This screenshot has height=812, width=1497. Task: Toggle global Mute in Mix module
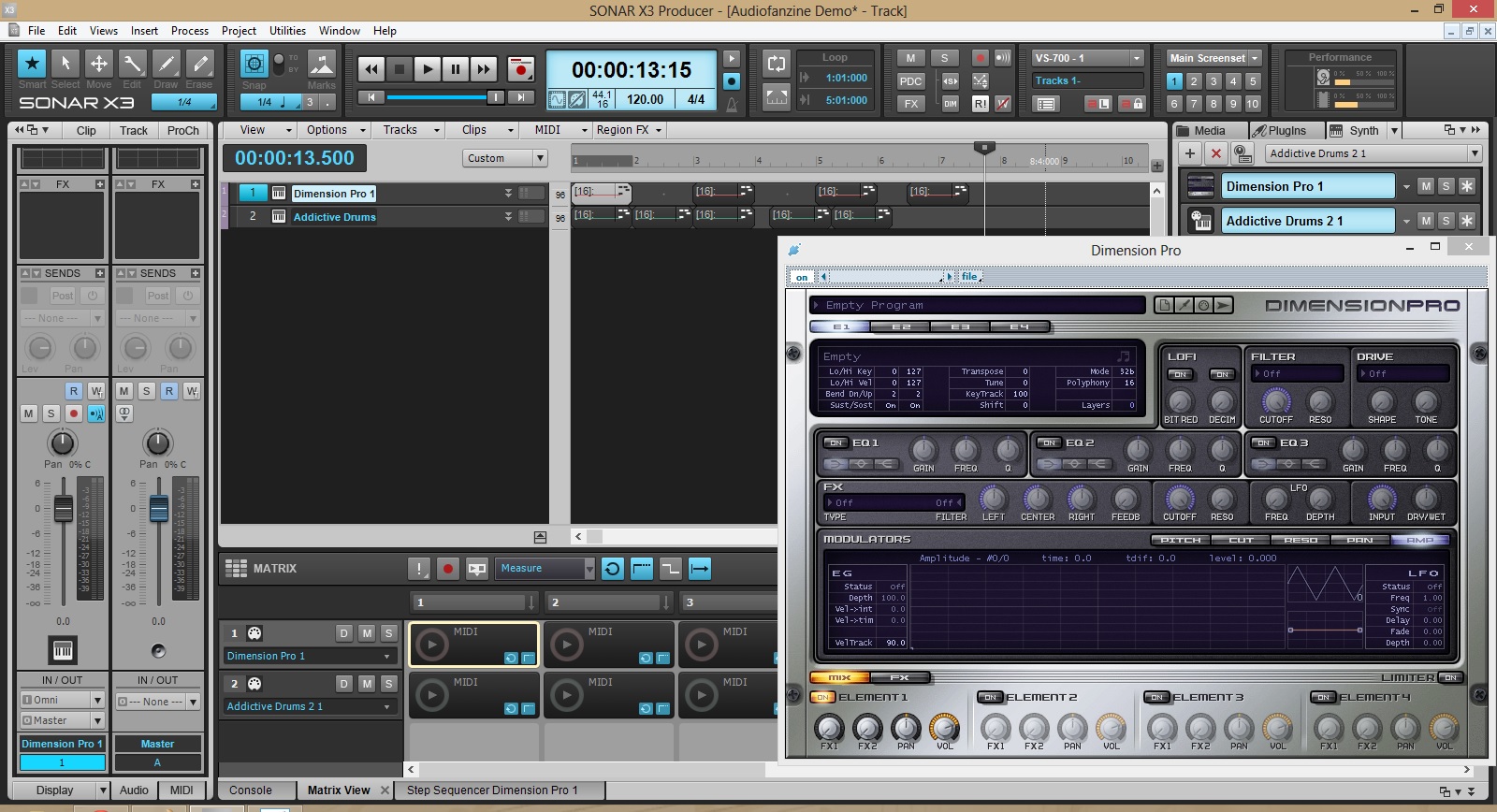[x=910, y=58]
